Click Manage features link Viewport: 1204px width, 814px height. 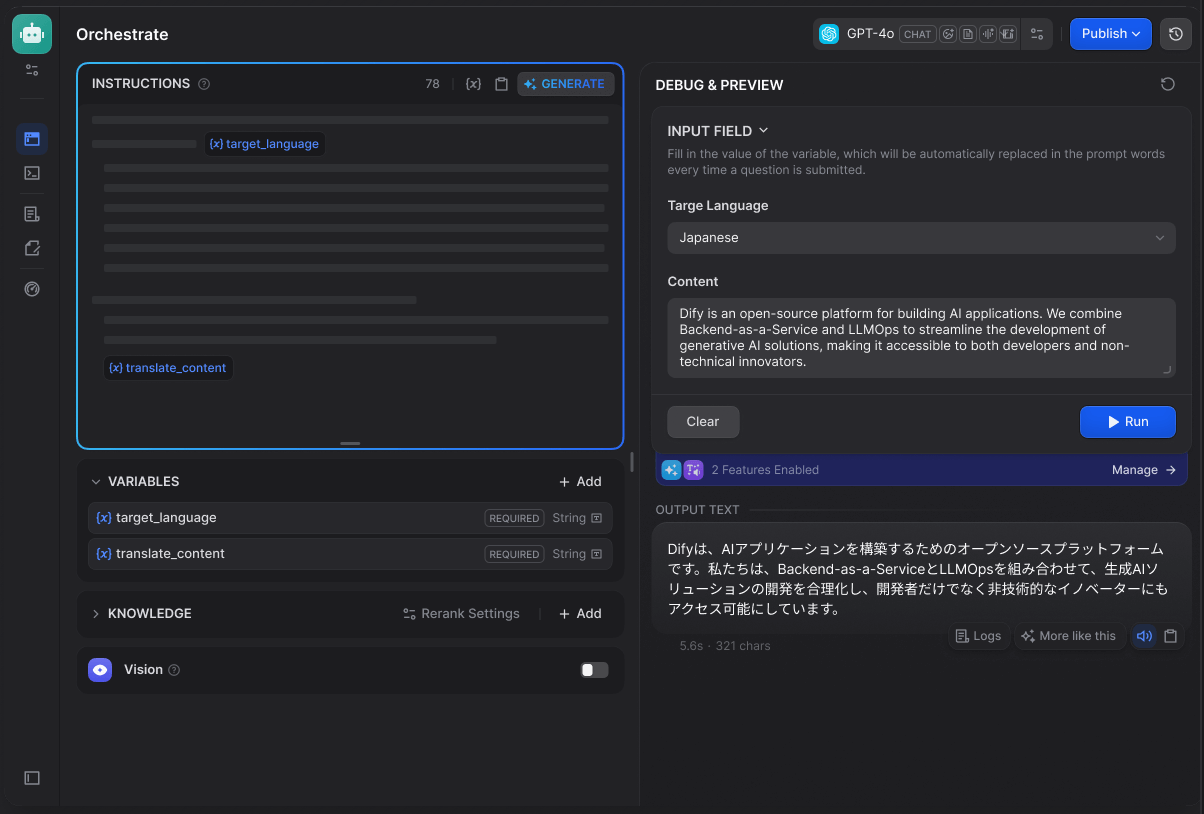pos(1144,470)
